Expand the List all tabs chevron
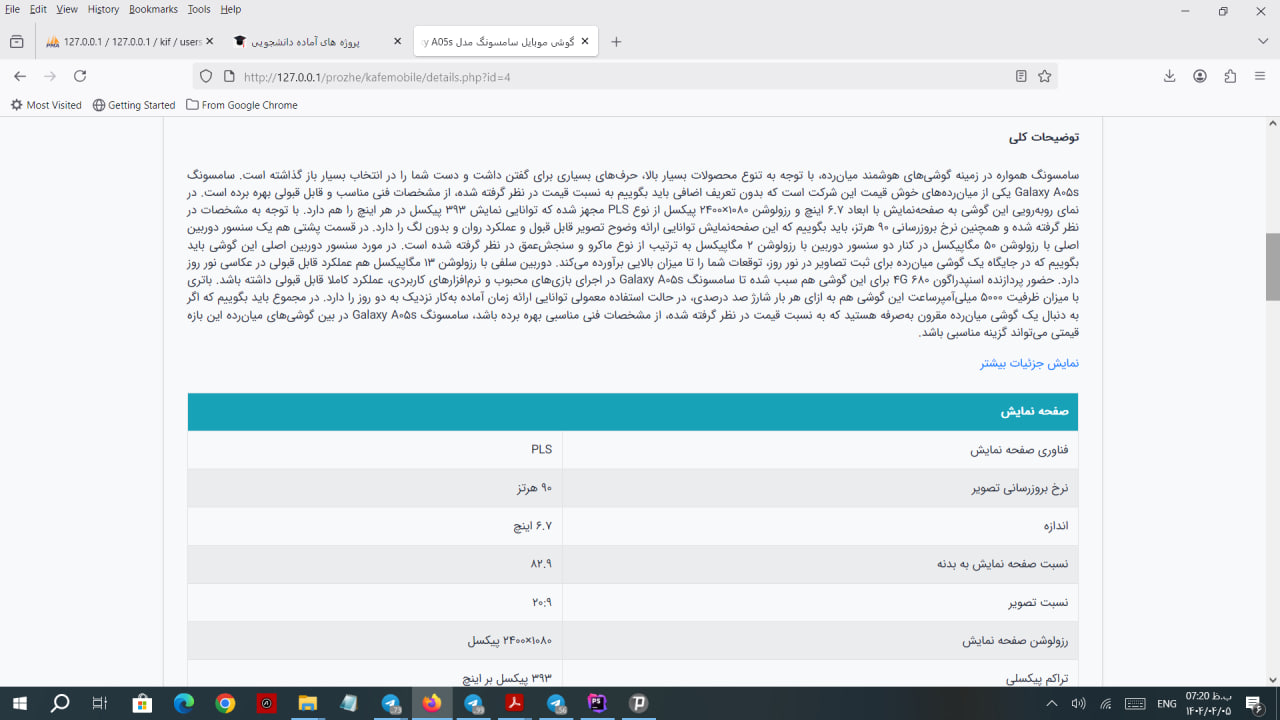Screen dimensions: 1280x720 (x=1263, y=42)
